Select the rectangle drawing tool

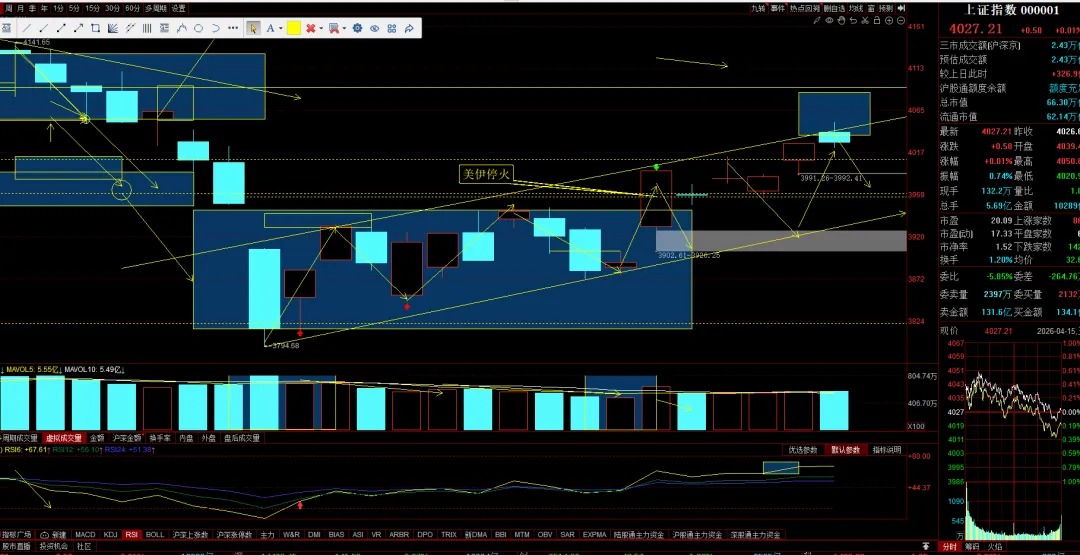[95, 28]
